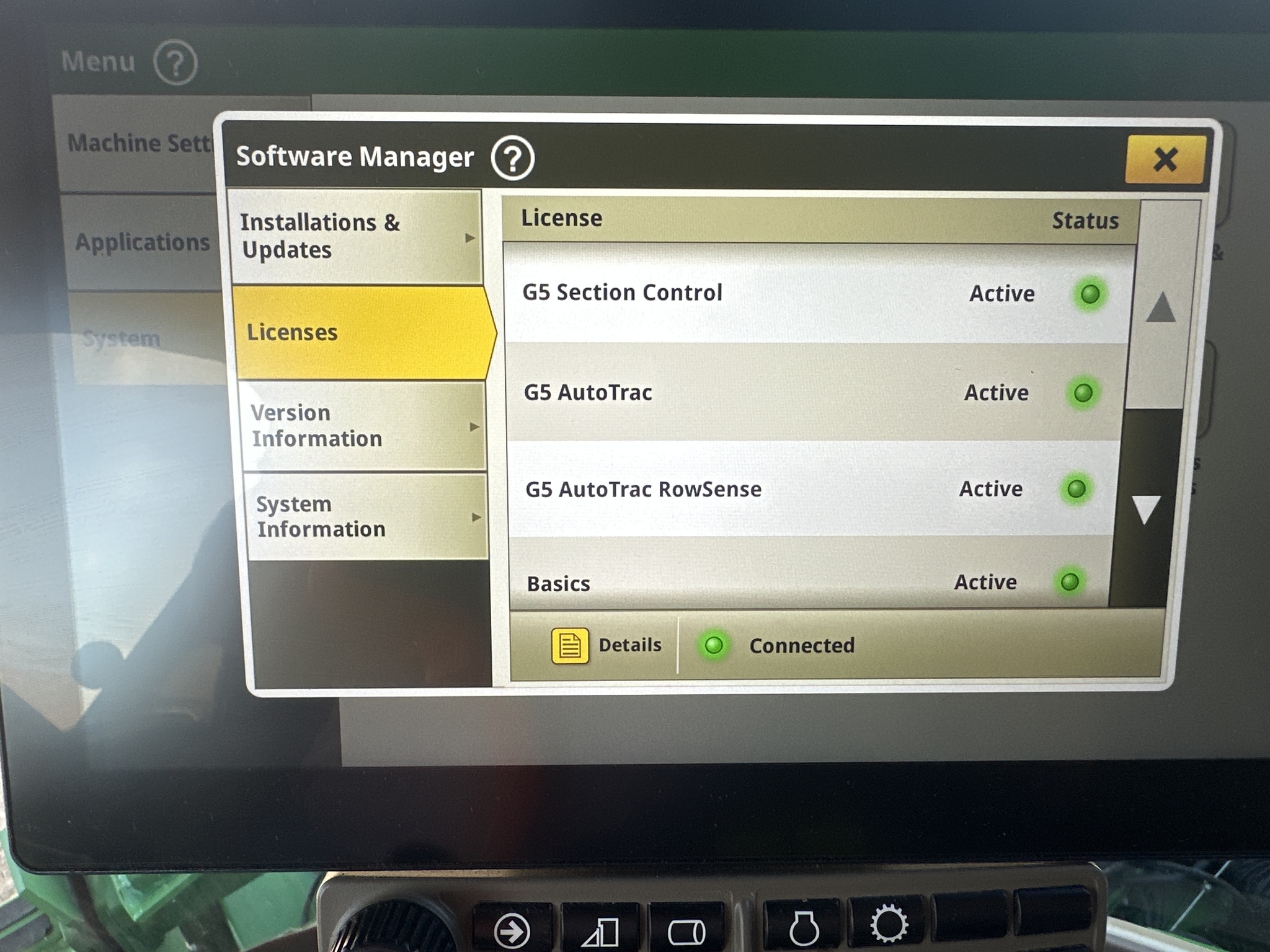Select the G5 Section Control license row

click(x=819, y=293)
